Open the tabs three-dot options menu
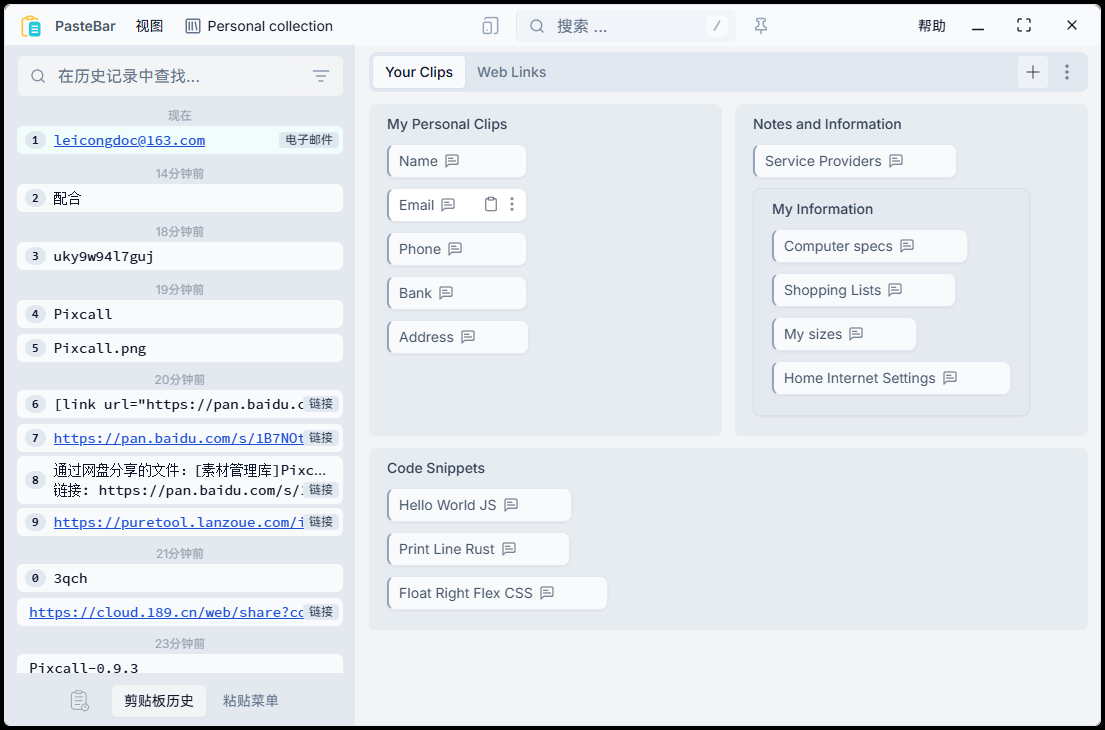 coord(1067,72)
